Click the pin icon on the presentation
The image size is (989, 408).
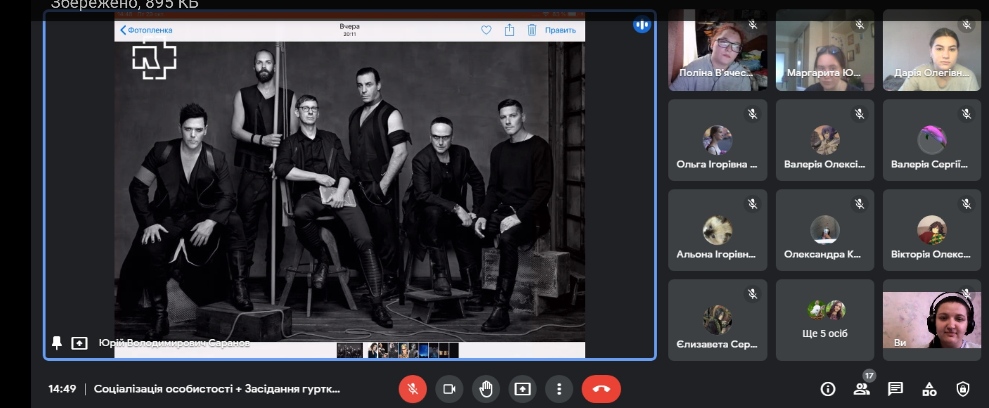(57, 343)
